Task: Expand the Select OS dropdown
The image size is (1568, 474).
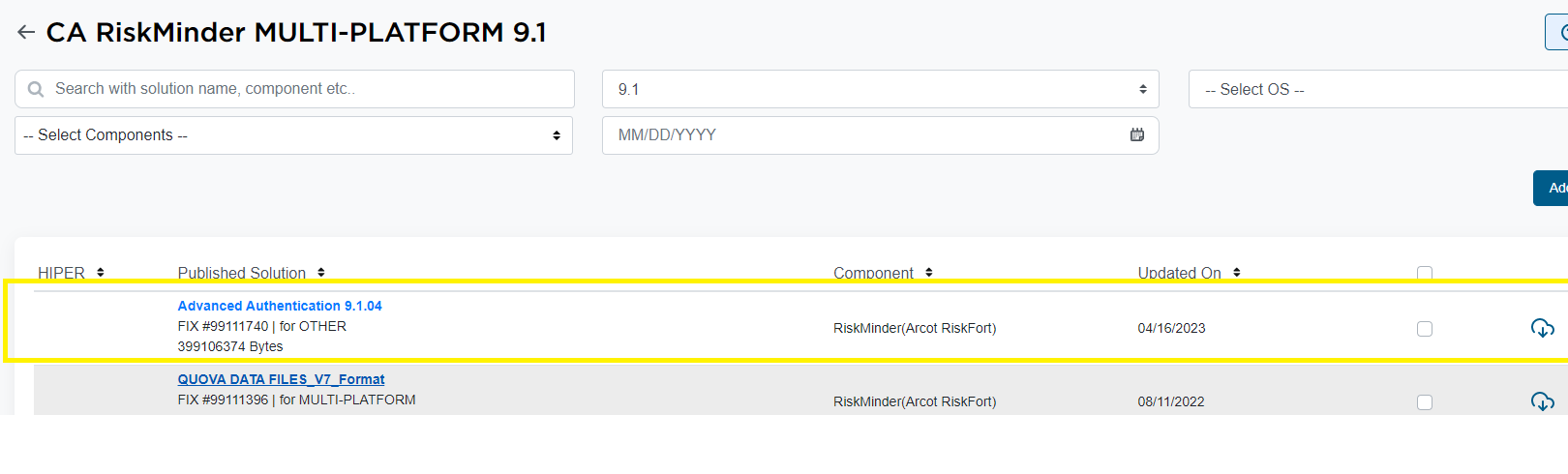Action: point(1374,89)
